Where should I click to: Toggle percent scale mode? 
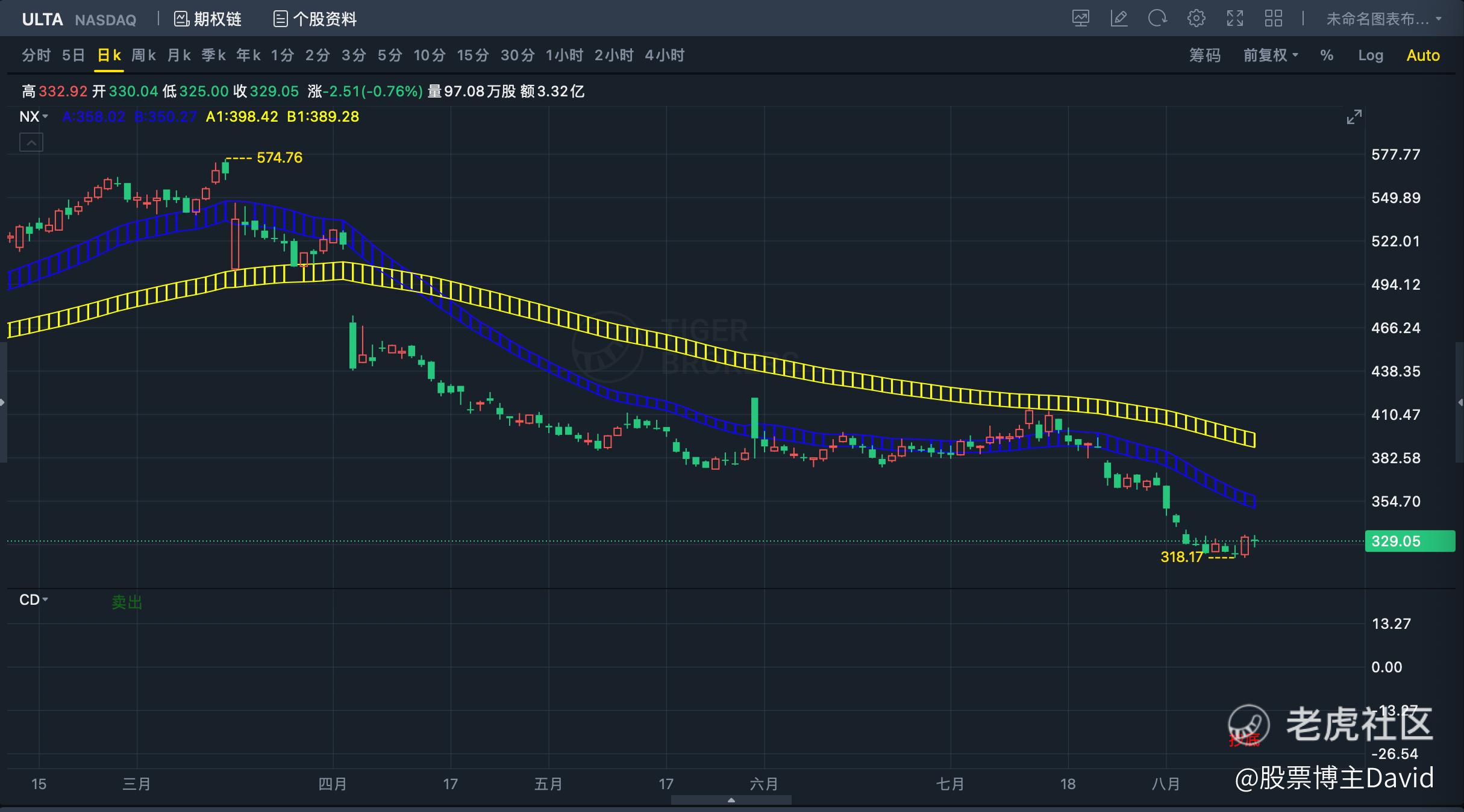1327,55
